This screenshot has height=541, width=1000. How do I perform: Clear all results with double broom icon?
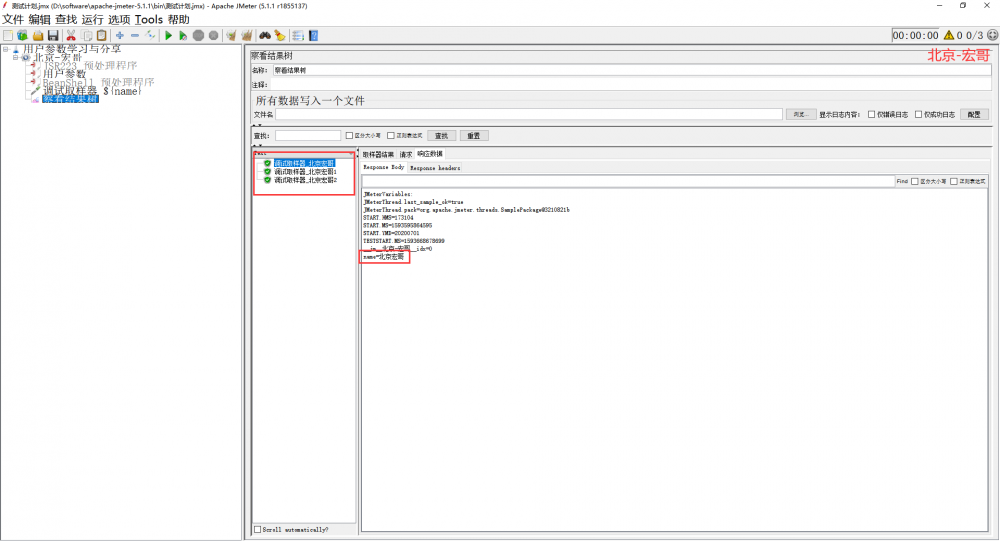pos(247,36)
